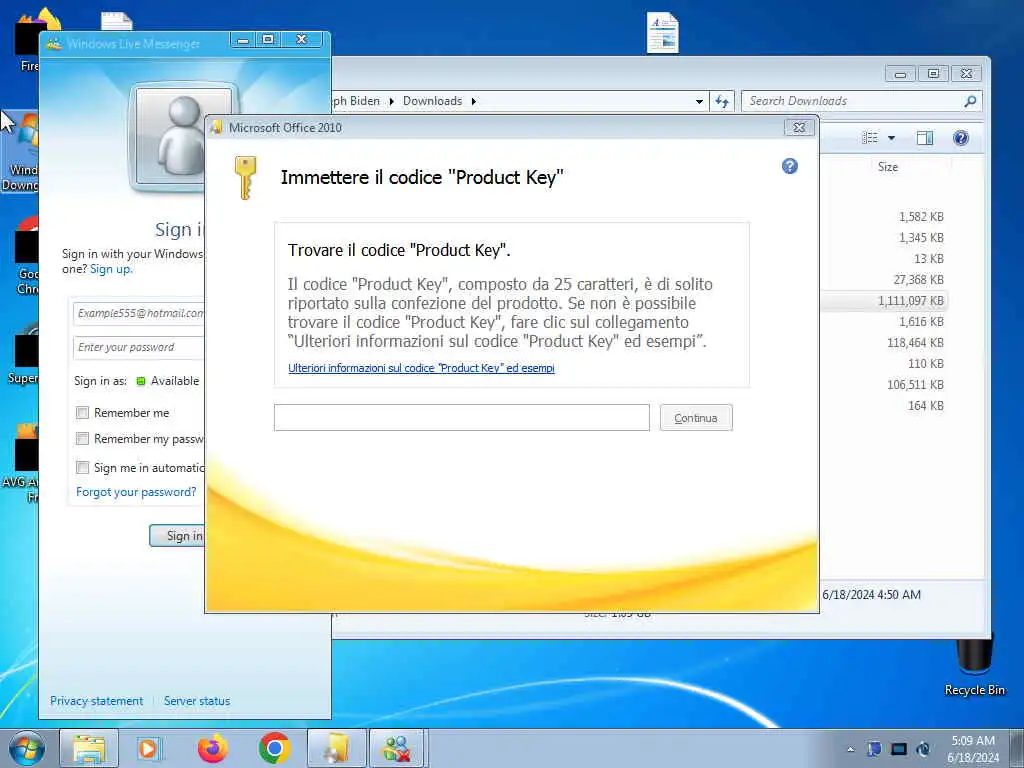Click the network monitor tray icon
1024x768 pixels.
(899, 749)
